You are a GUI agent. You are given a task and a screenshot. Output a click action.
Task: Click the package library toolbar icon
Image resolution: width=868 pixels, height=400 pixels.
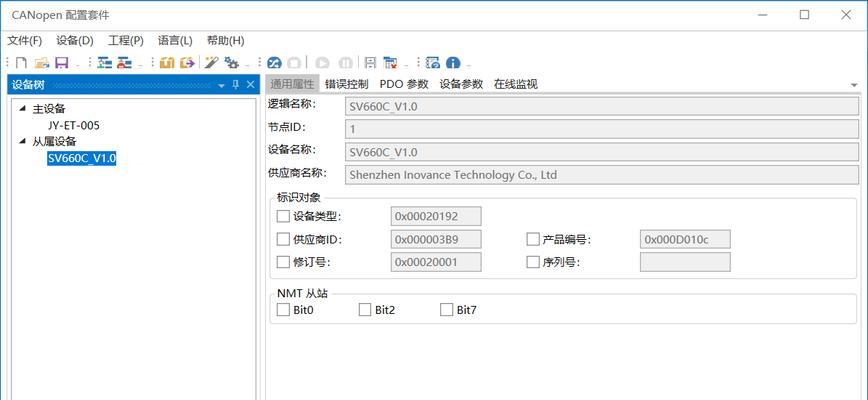(167, 63)
